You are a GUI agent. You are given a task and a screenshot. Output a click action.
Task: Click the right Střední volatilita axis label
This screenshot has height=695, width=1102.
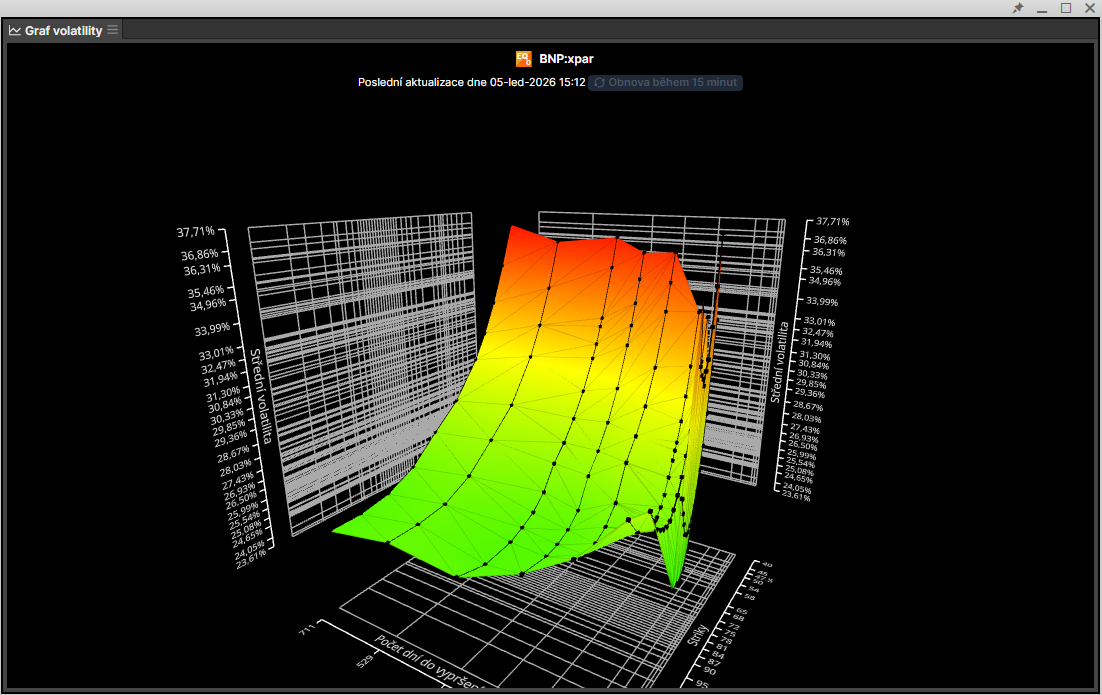click(x=780, y=362)
